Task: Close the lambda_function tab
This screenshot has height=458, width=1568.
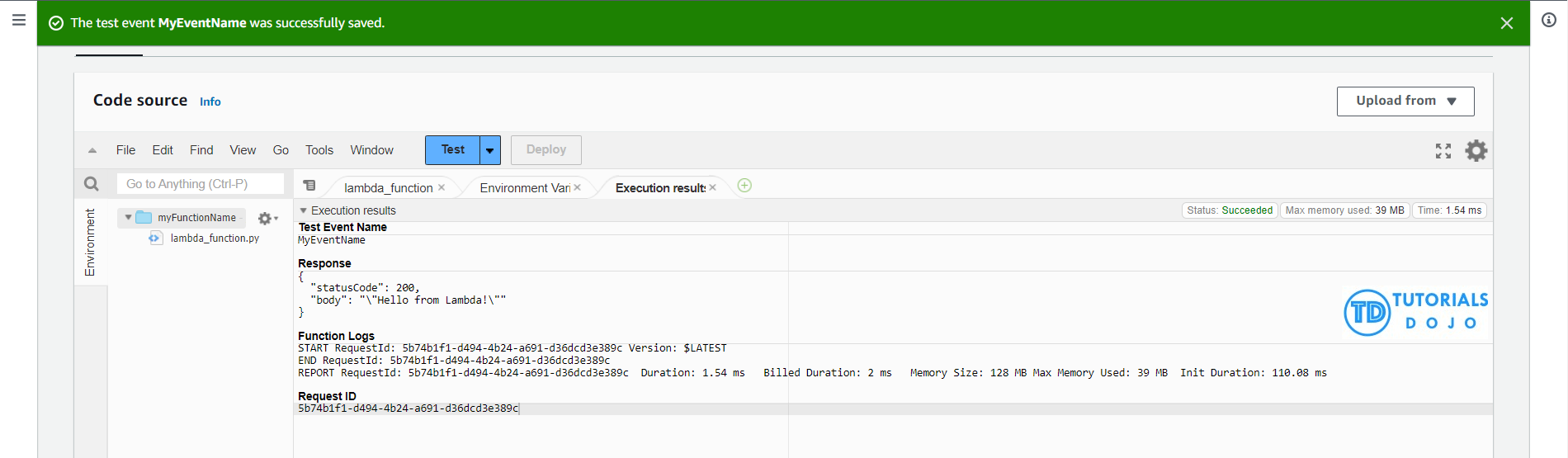Action: coord(442,188)
